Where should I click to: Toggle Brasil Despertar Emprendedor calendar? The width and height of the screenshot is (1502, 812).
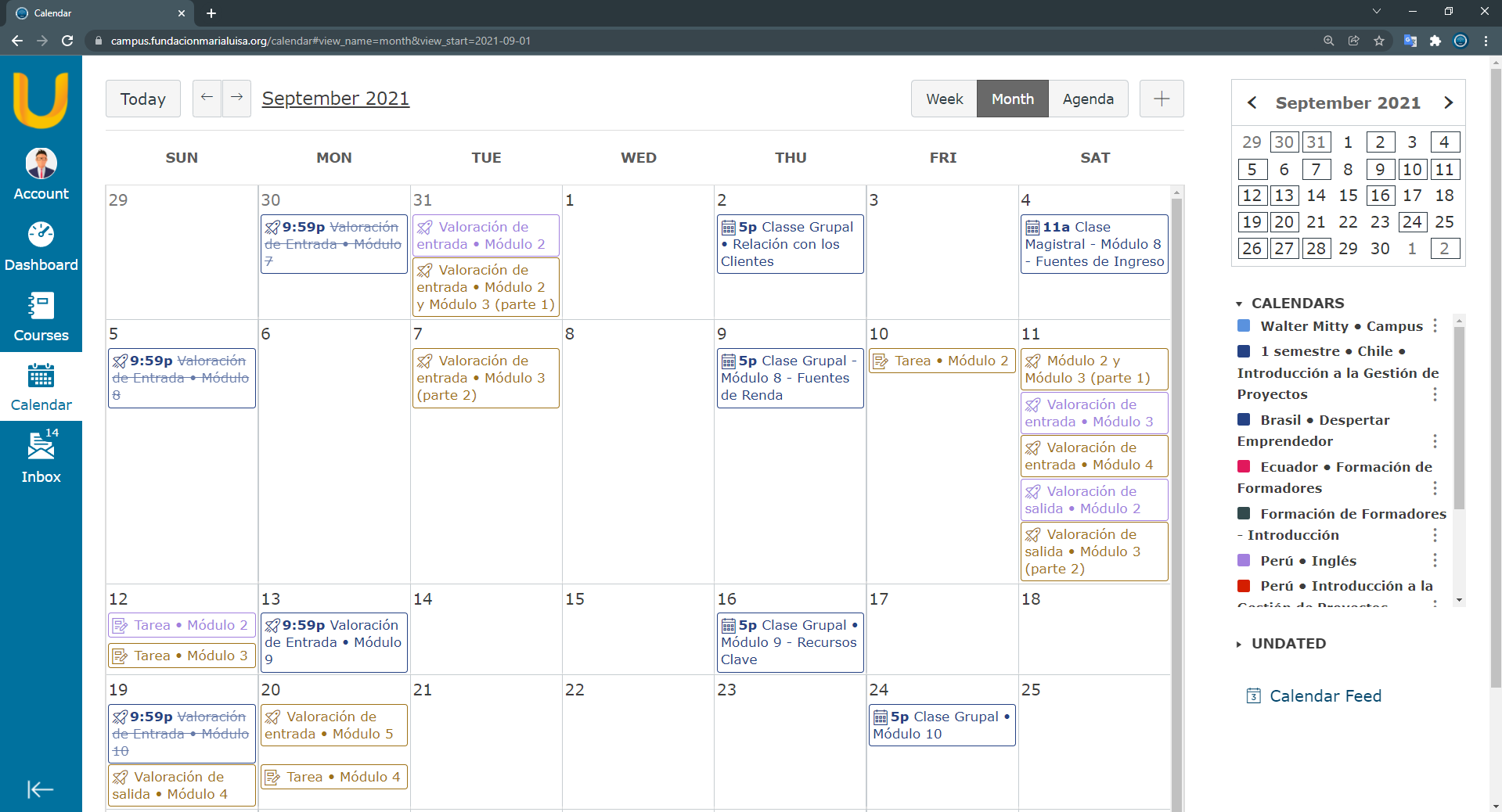point(1244,420)
